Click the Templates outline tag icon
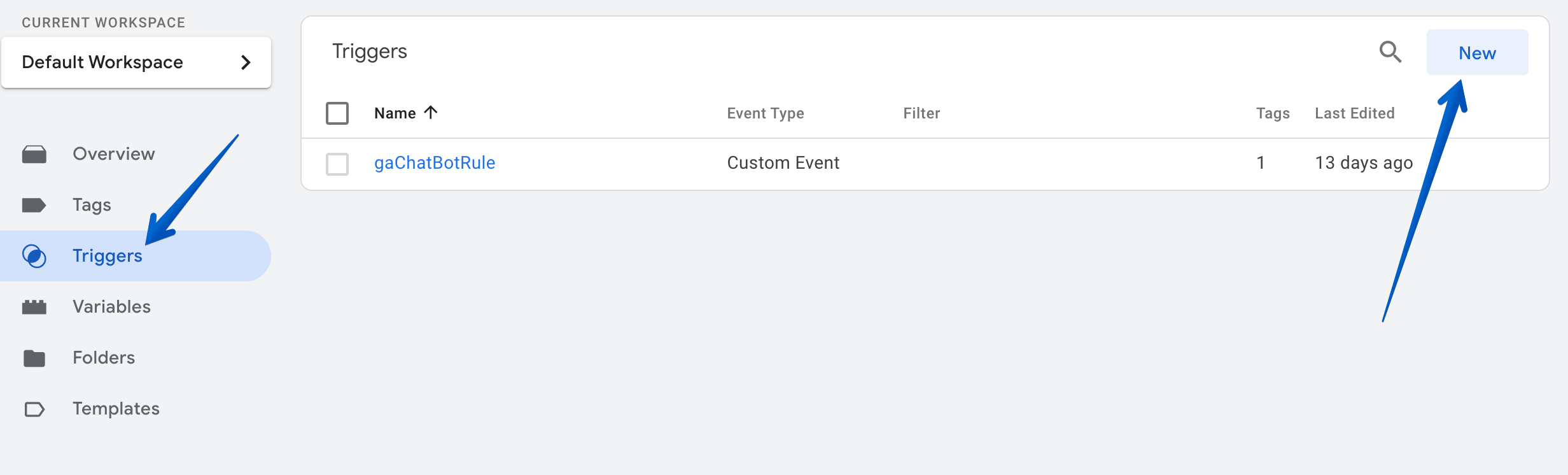1568x475 pixels. pyautogui.click(x=34, y=409)
